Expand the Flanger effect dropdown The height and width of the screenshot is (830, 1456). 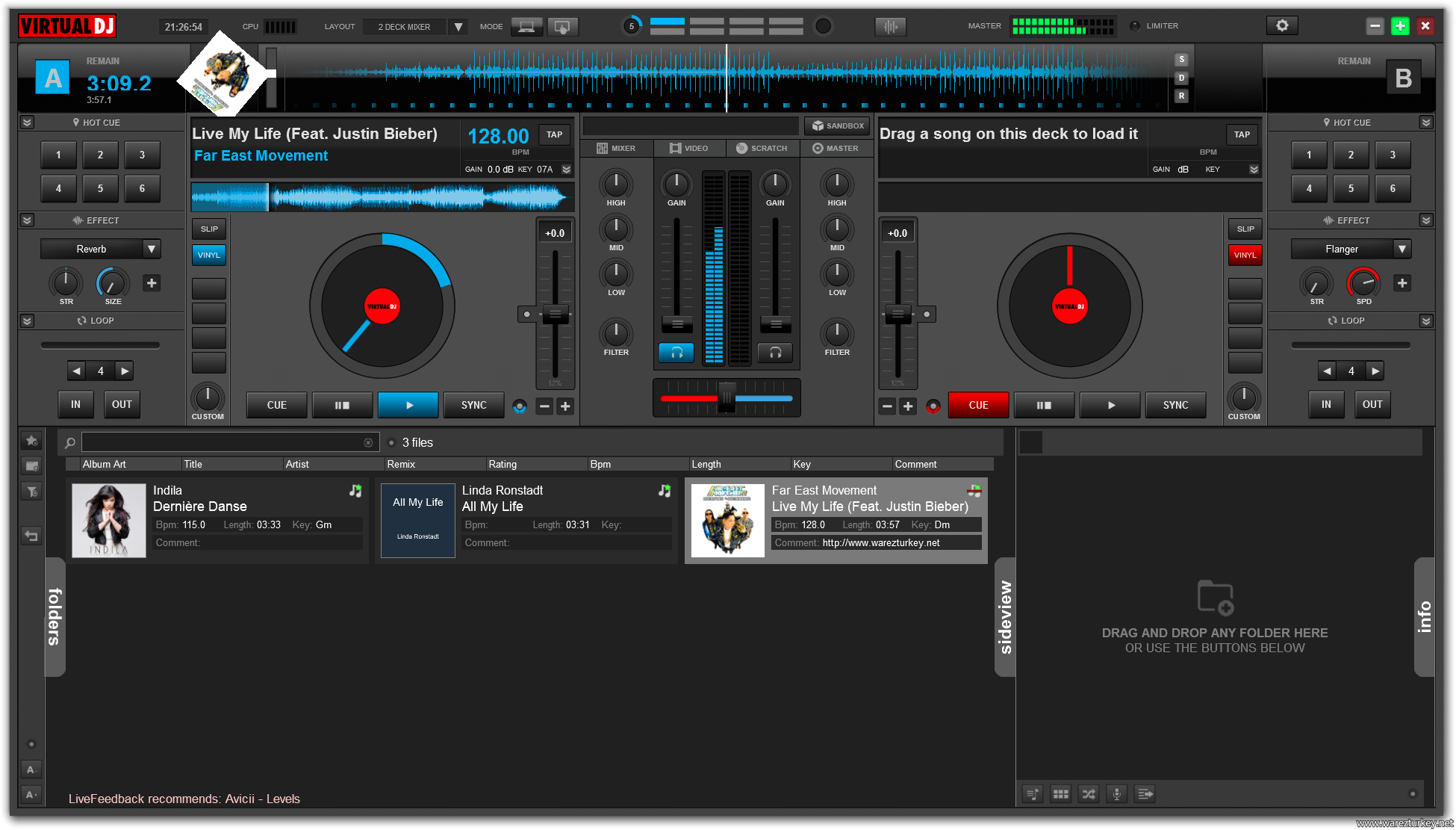coord(1401,249)
